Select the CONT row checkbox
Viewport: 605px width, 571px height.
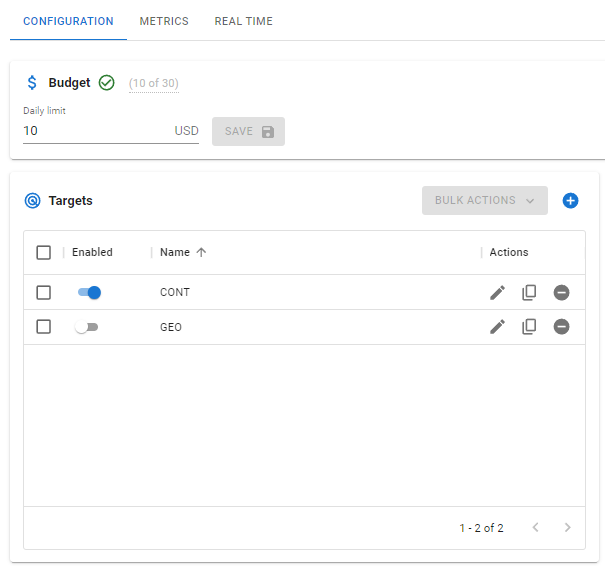pyautogui.click(x=43, y=292)
